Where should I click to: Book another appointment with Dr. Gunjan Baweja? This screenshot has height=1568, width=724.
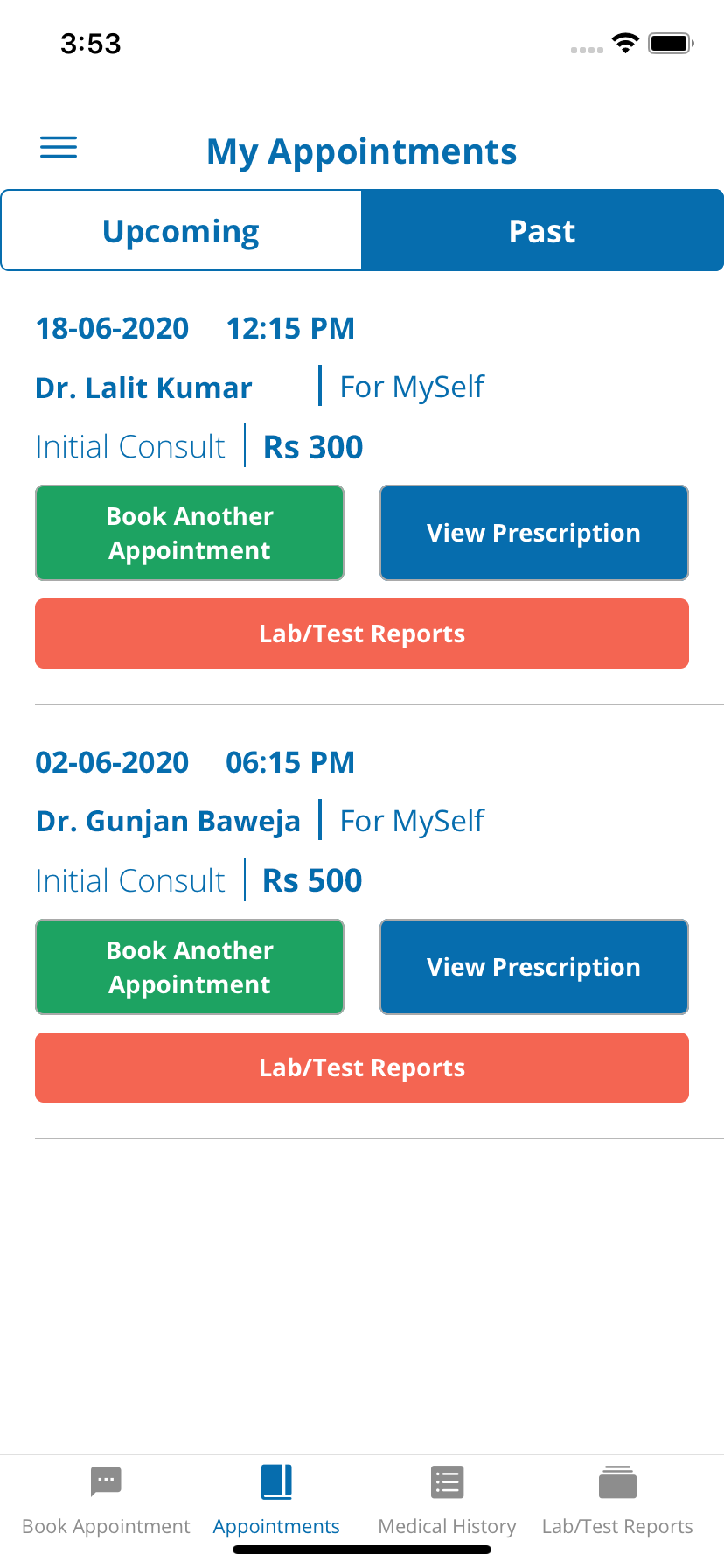click(x=190, y=967)
